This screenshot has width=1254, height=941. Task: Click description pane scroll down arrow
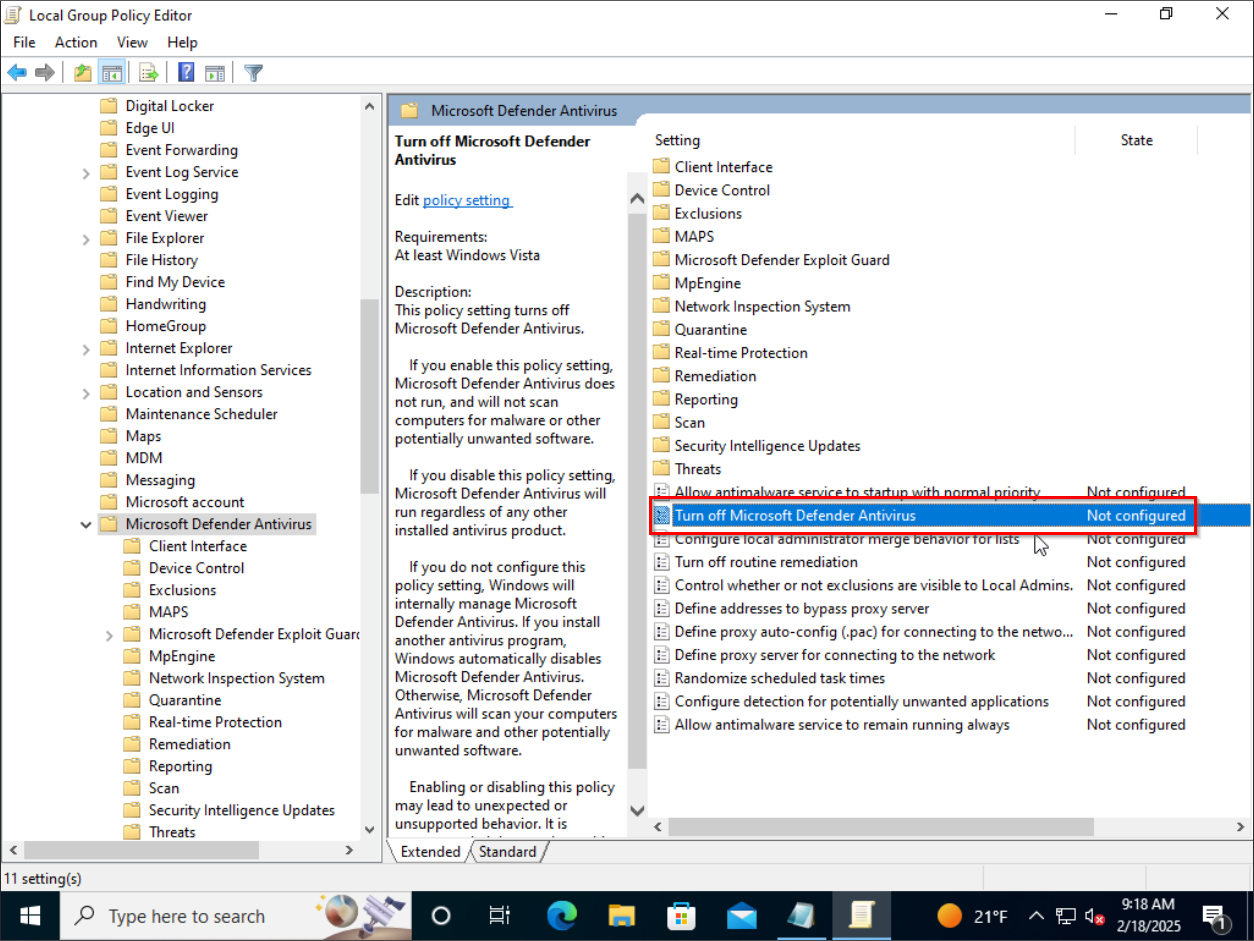click(x=637, y=809)
